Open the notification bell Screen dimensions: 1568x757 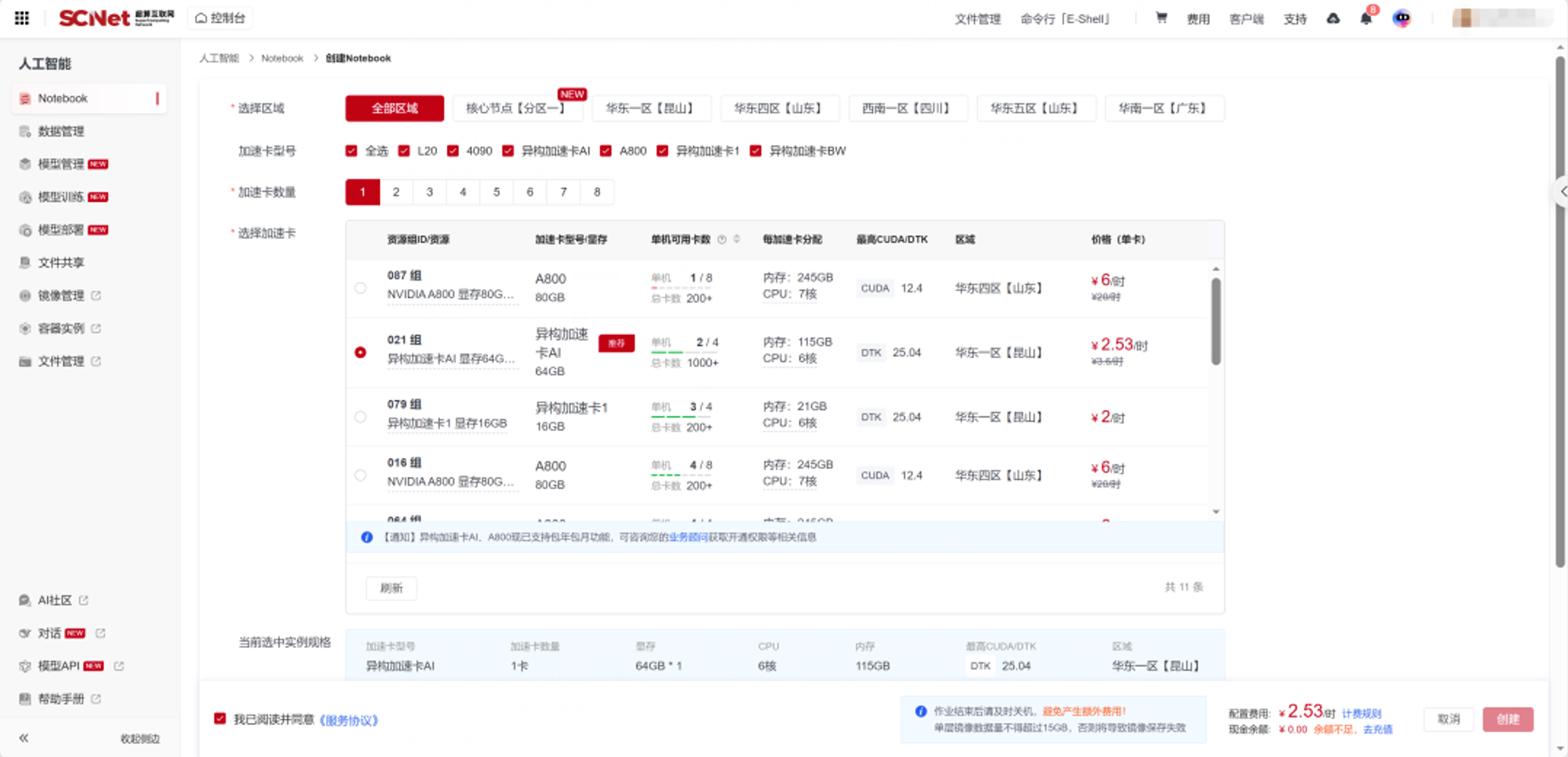1365,19
